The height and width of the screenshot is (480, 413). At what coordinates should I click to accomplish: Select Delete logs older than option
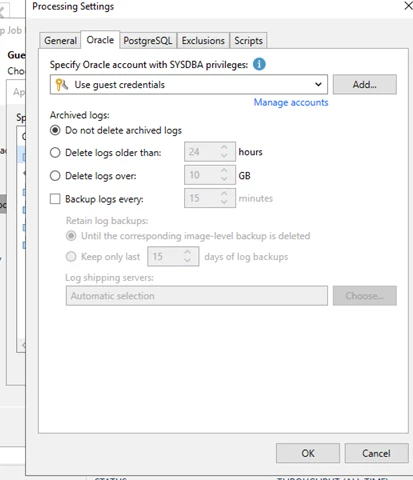[55, 153]
